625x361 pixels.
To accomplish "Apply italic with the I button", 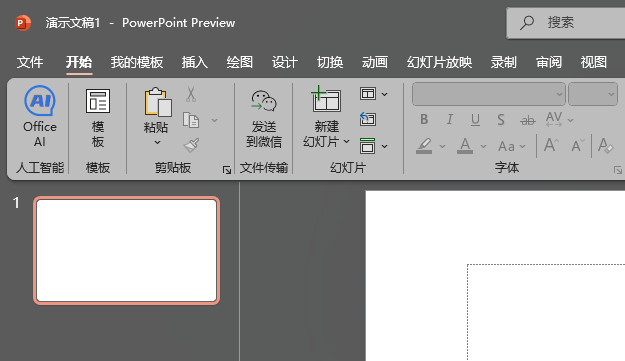I will coord(450,120).
